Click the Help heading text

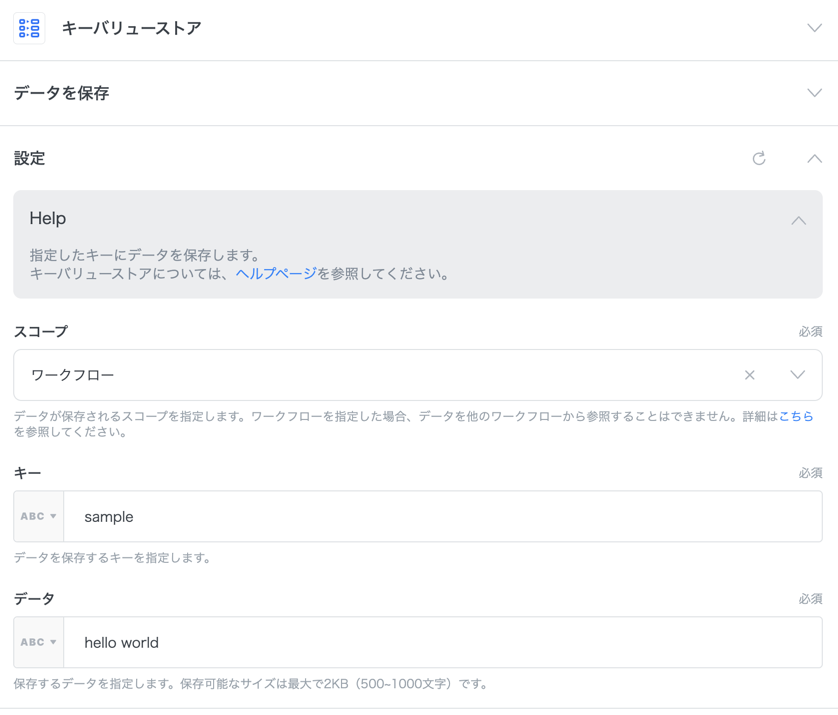pos(48,218)
